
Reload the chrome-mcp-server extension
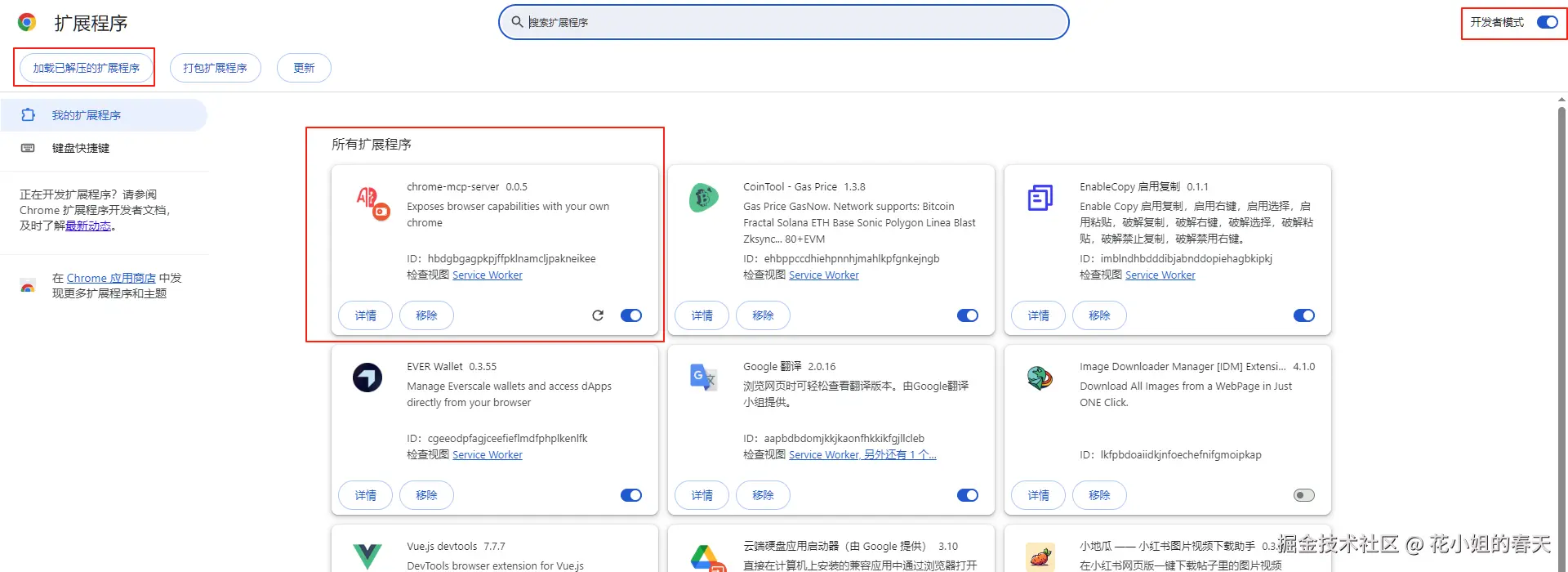coord(598,315)
